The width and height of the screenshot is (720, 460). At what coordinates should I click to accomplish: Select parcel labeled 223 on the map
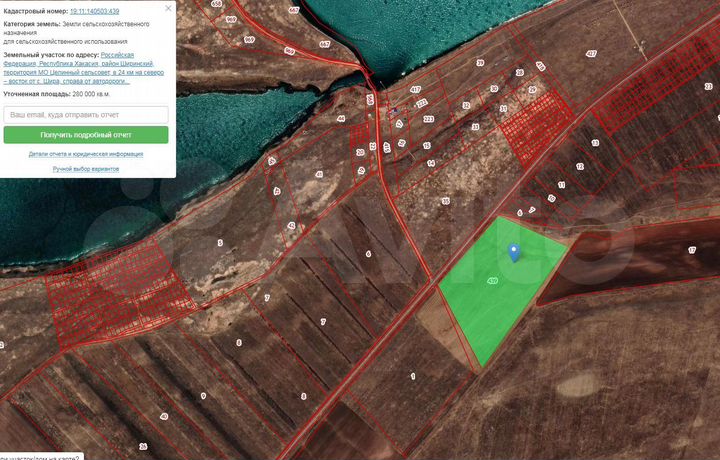pos(428,119)
